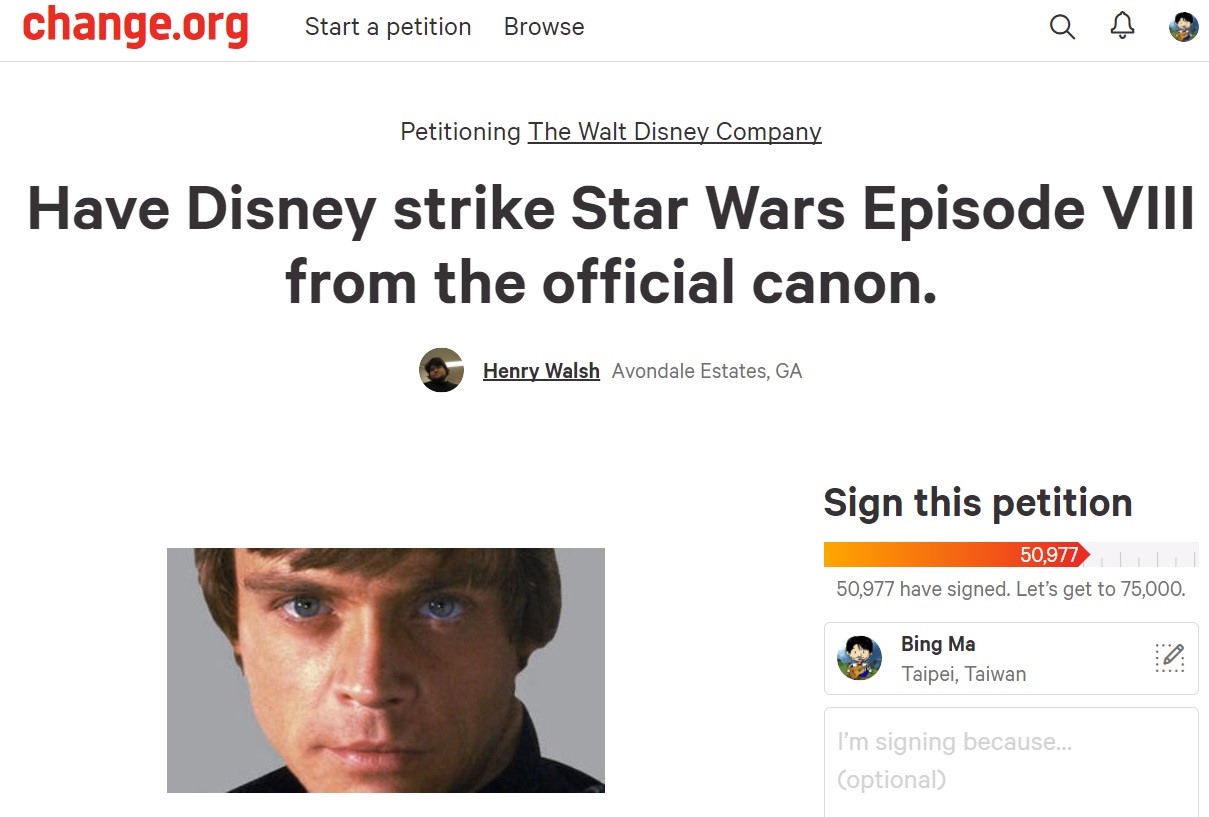
Task: Check the notifications bell icon
Action: [1123, 26]
